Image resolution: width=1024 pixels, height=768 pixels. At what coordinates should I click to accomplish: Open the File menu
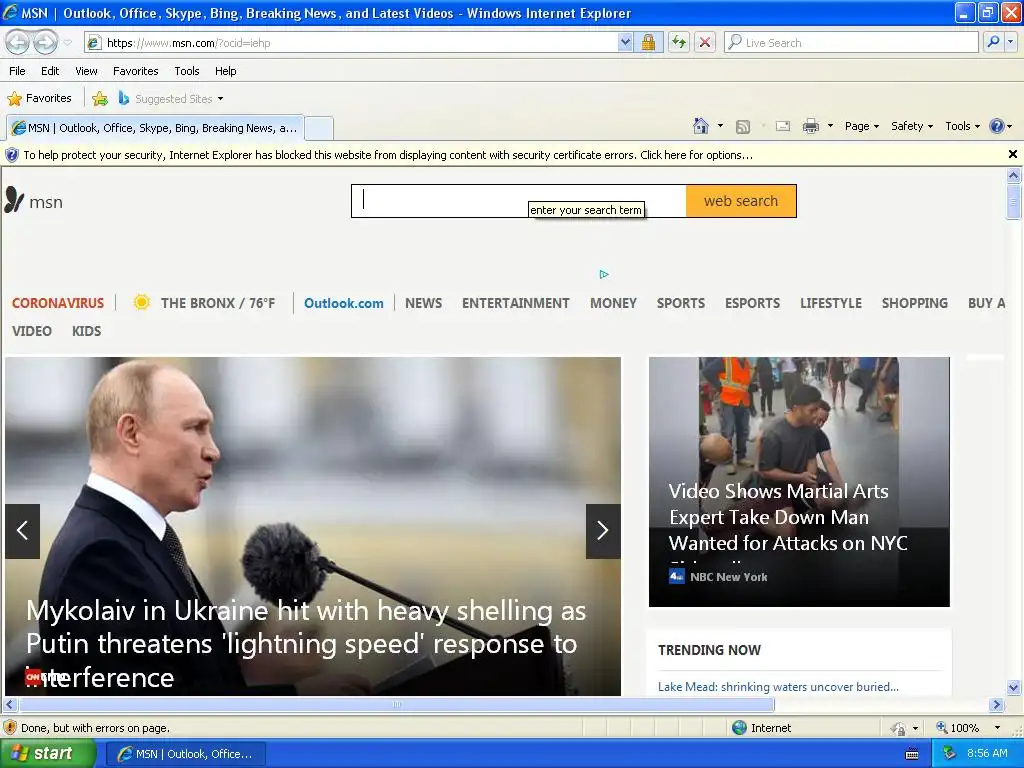point(18,71)
